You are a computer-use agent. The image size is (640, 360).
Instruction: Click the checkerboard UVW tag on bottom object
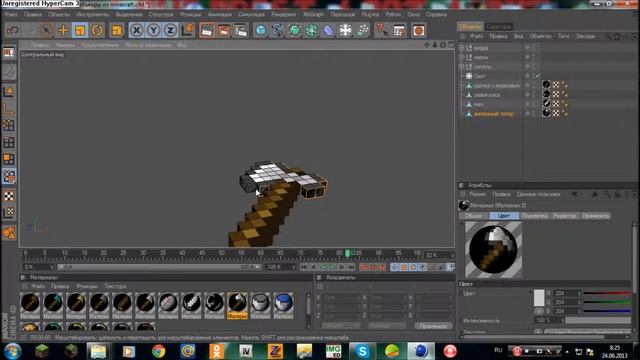click(x=556, y=113)
